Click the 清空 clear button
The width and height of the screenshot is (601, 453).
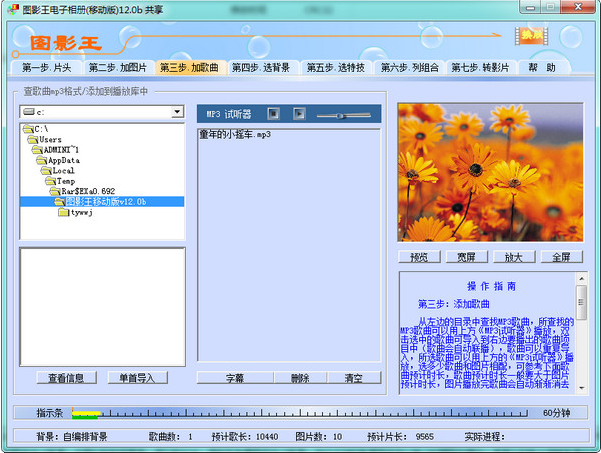coord(354,378)
